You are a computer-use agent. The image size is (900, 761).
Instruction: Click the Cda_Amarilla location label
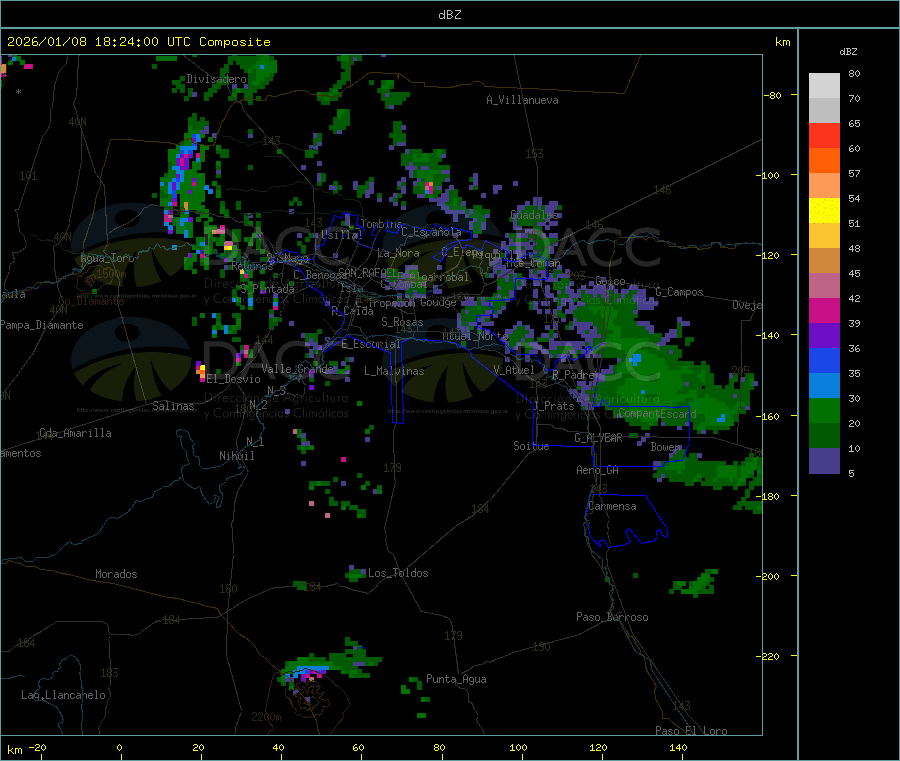75,433
